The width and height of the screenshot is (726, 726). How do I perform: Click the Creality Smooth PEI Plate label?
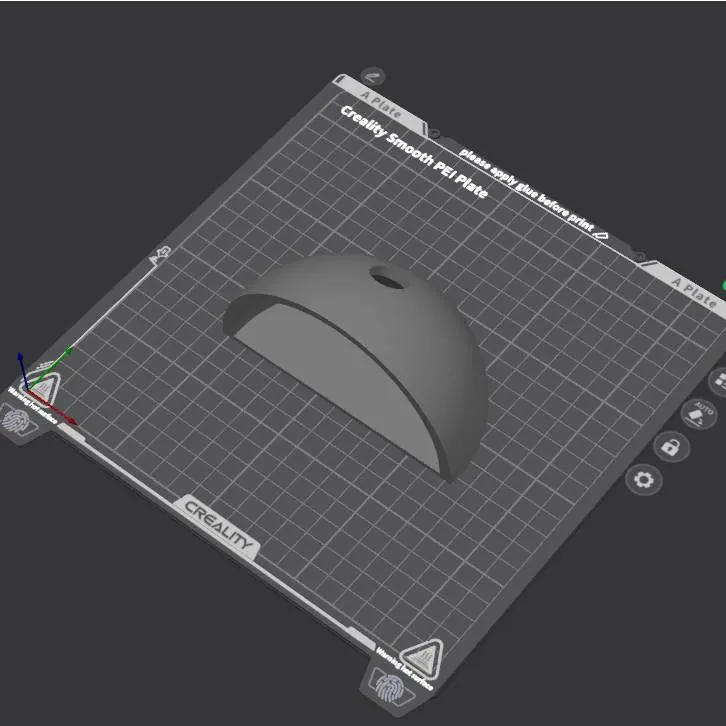[x=414, y=152]
